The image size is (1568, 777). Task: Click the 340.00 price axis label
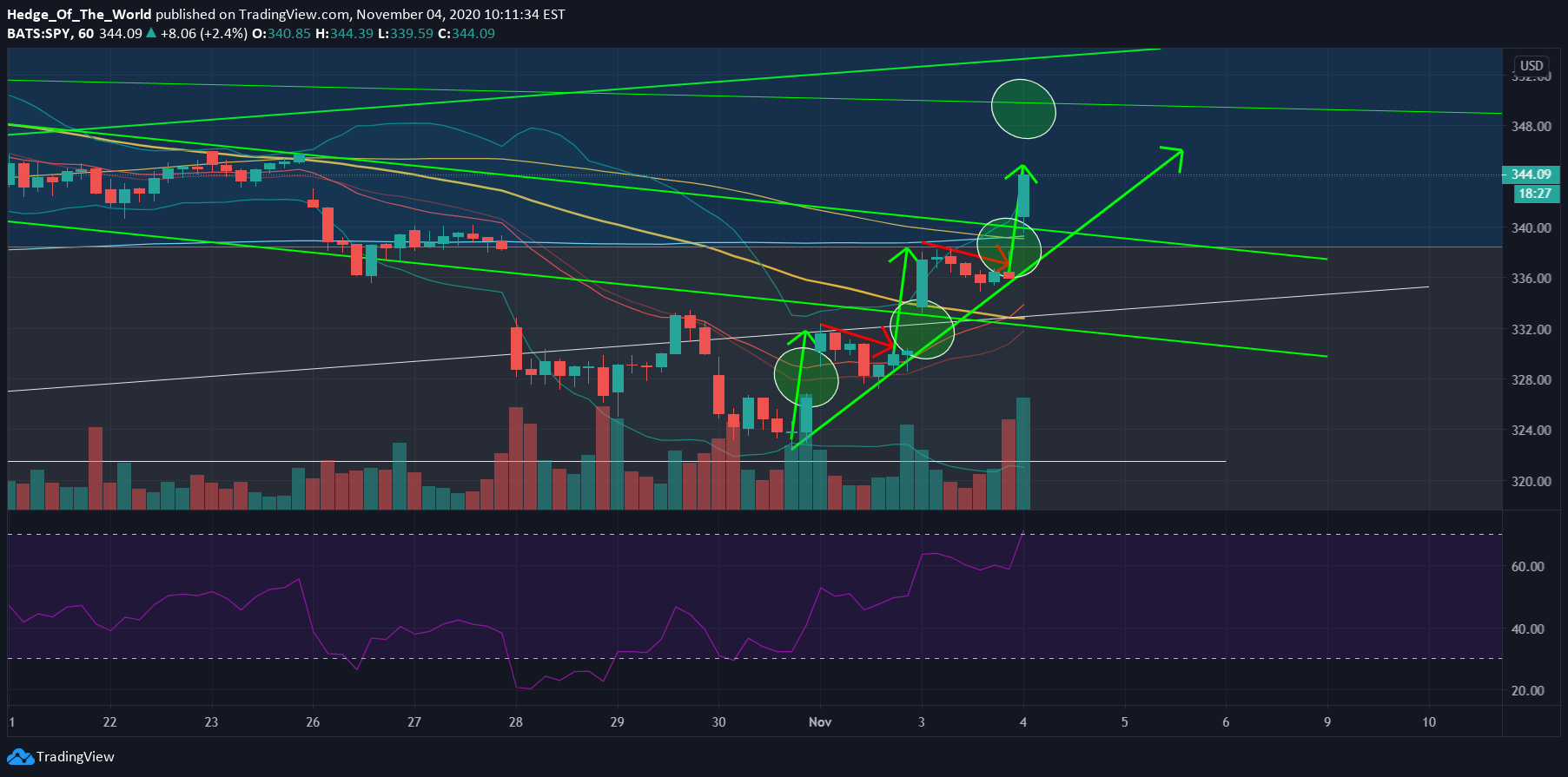click(x=1531, y=228)
